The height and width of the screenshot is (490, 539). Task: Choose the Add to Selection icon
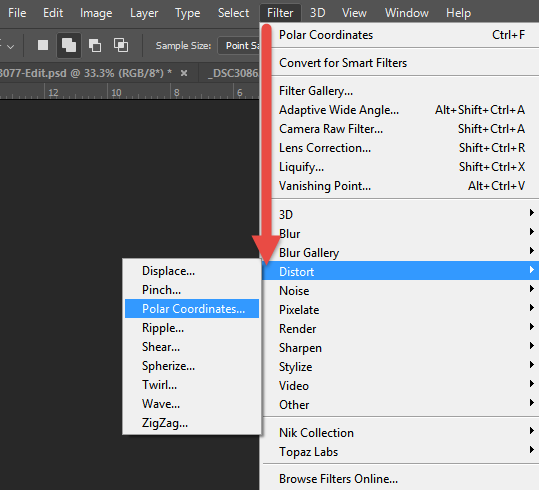tap(69, 45)
